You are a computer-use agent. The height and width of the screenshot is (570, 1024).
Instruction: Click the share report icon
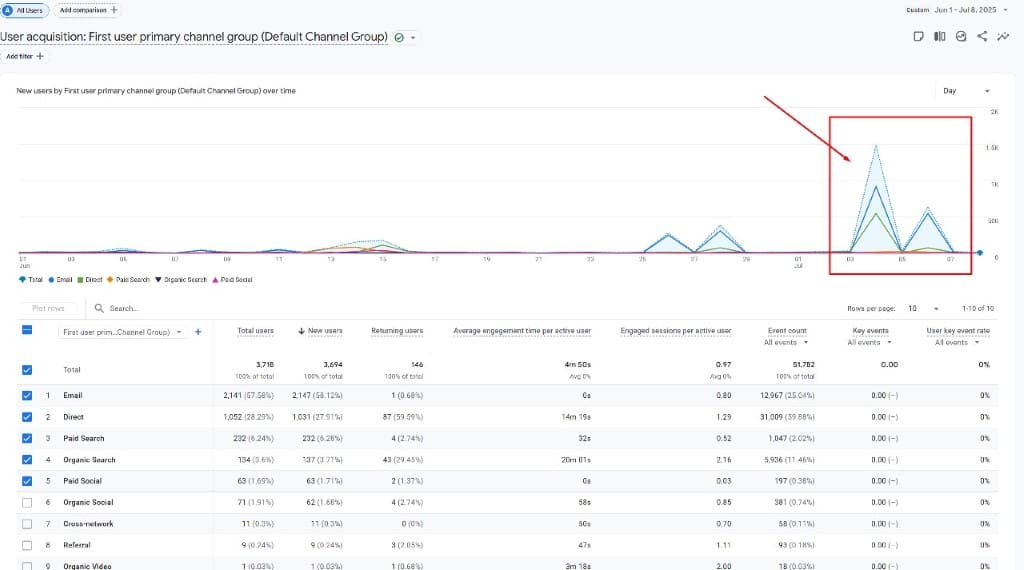[982, 37]
